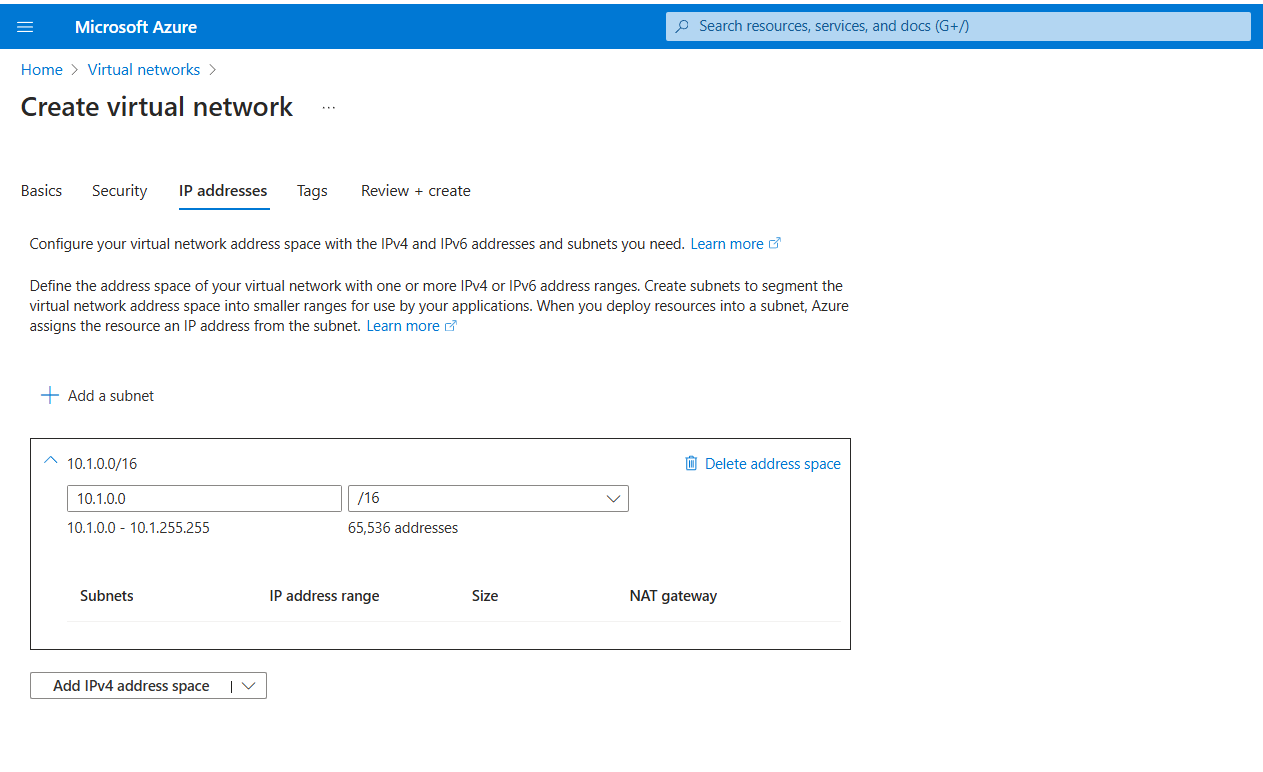The image size is (1263, 772).
Task: Open the Azure portal hamburger menu
Action: pyautogui.click(x=26, y=27)
